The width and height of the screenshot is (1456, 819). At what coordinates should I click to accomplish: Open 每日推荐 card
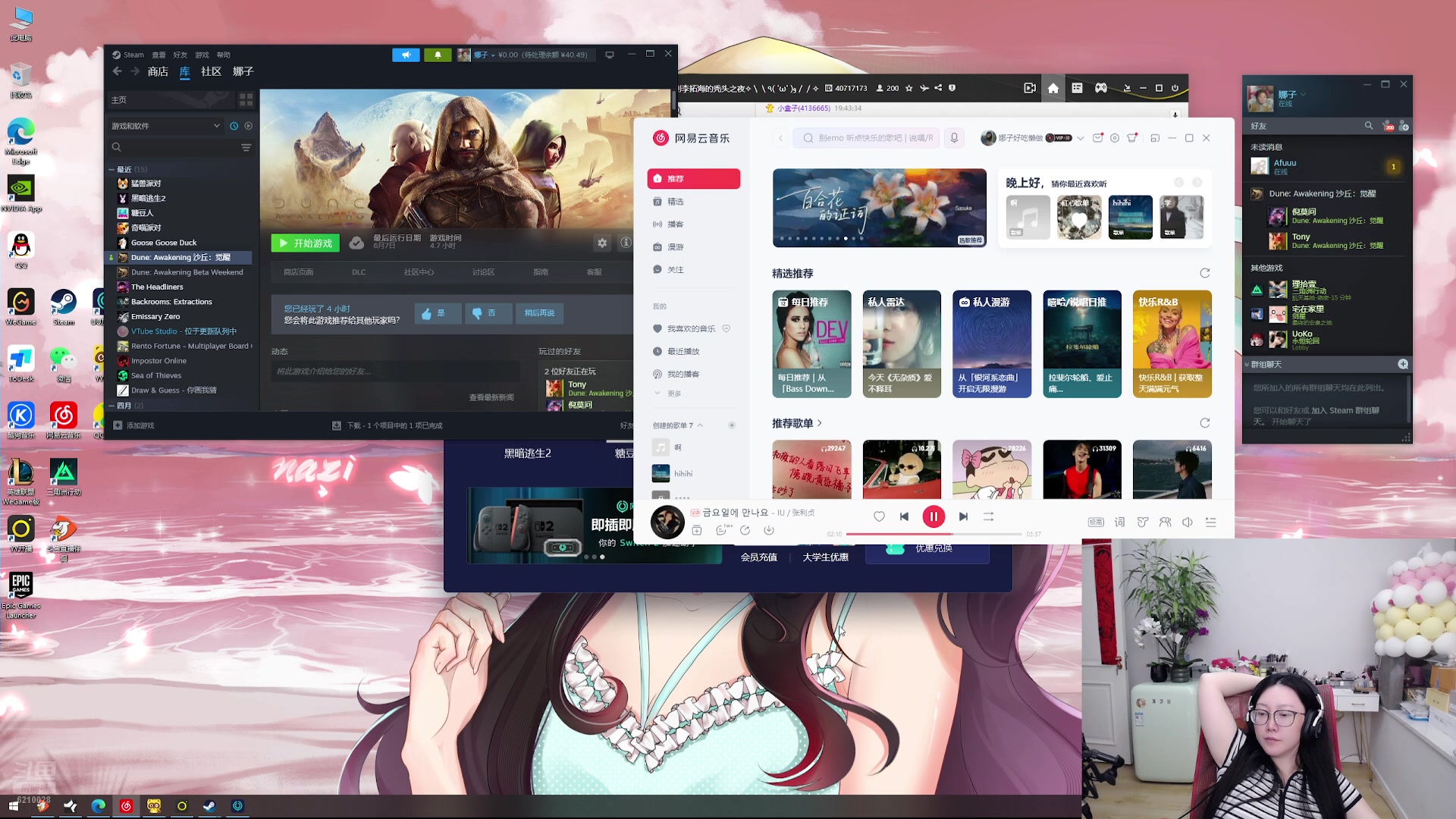pyautogui.click(x=811, y=344)
